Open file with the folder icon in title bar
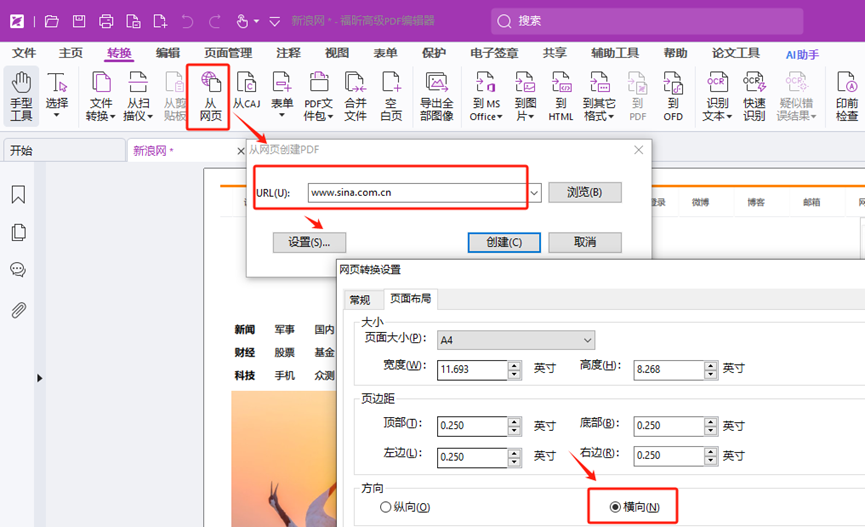 pos(52,22)
